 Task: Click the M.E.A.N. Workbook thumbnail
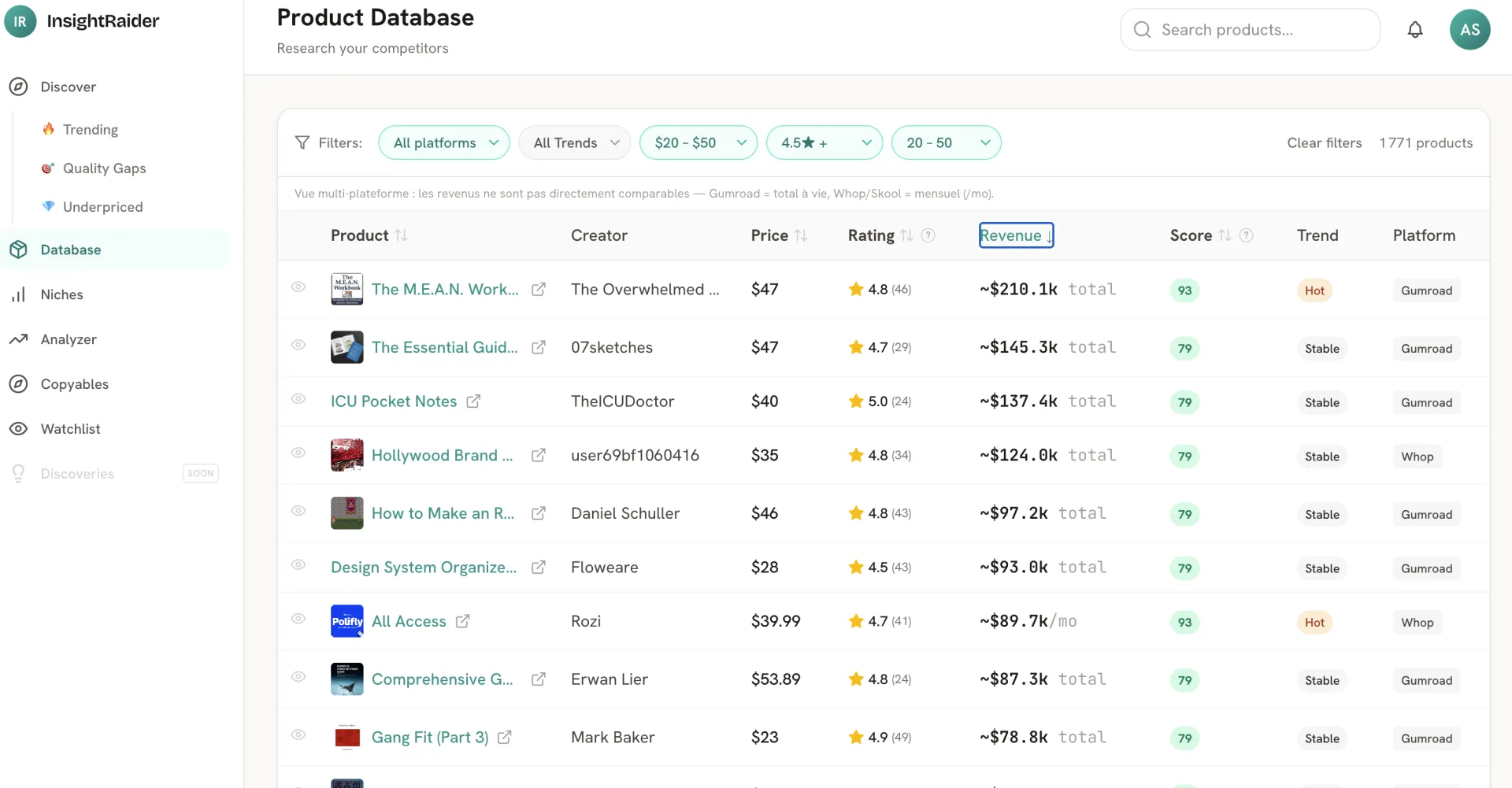pyautogui.click(x=347, y=289)
